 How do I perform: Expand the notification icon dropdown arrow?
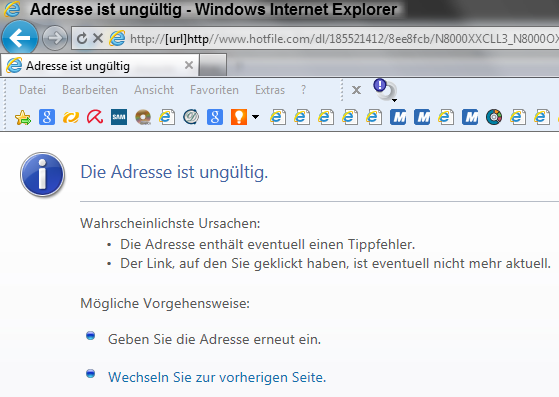point(394,100)
